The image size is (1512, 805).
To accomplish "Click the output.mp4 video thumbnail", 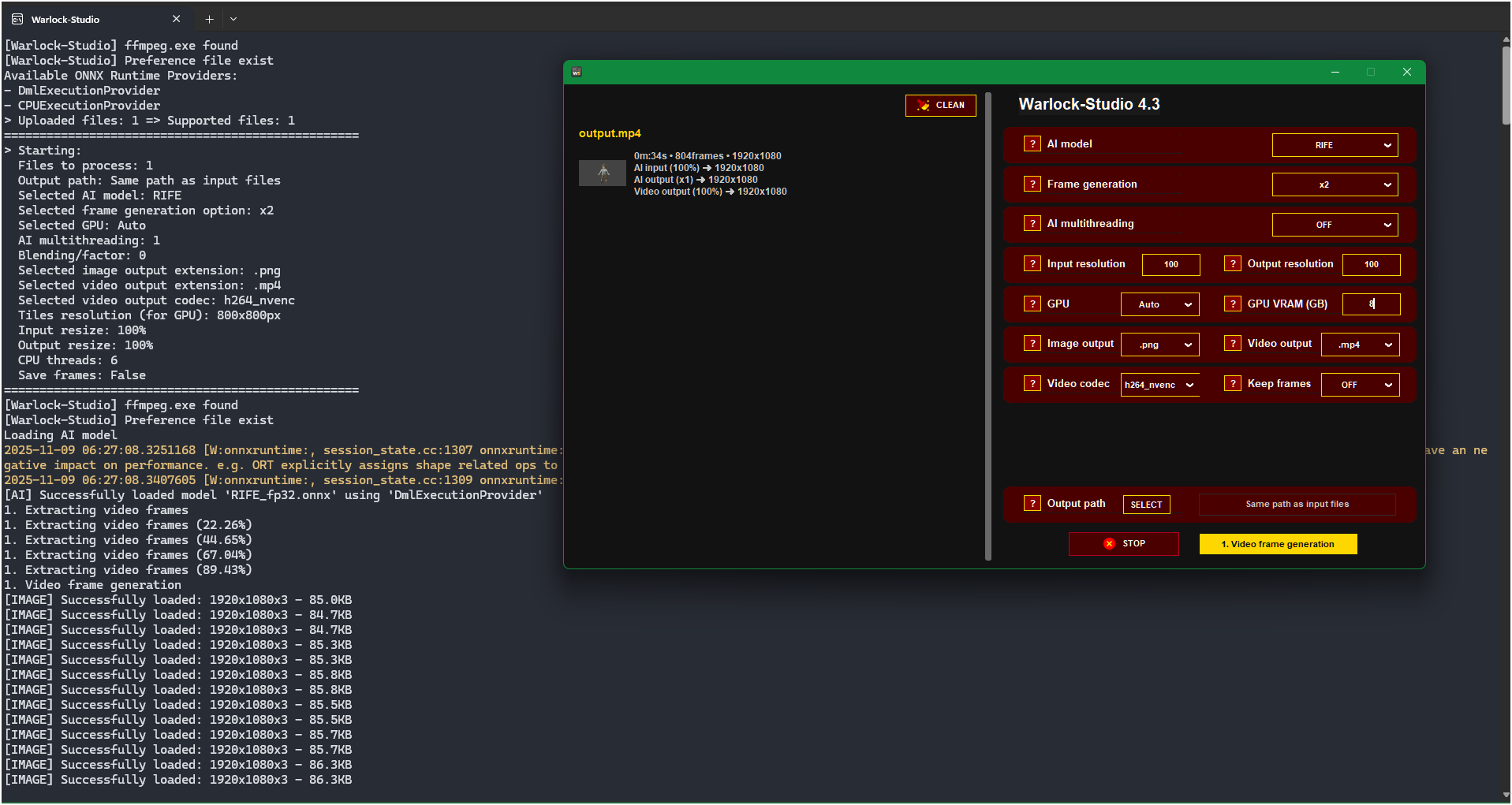I will pyautogui.click(x=603, y=173).
